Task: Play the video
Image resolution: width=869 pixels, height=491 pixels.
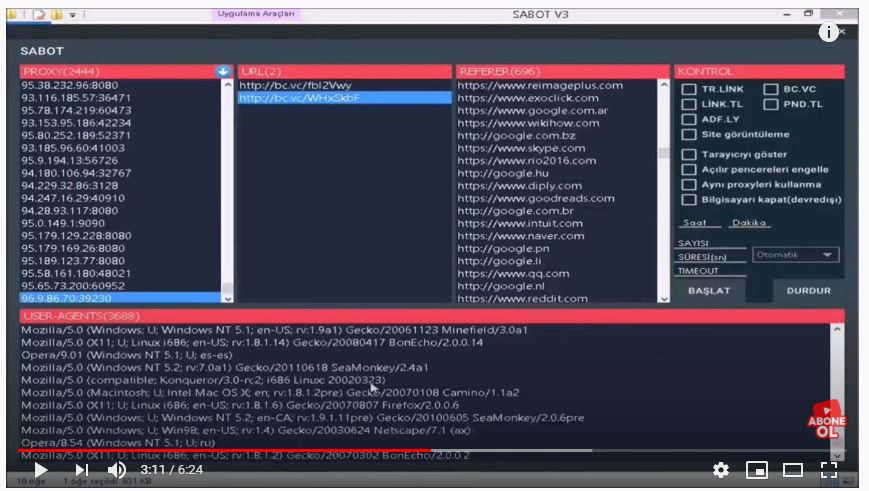Action: coord(40,470)
